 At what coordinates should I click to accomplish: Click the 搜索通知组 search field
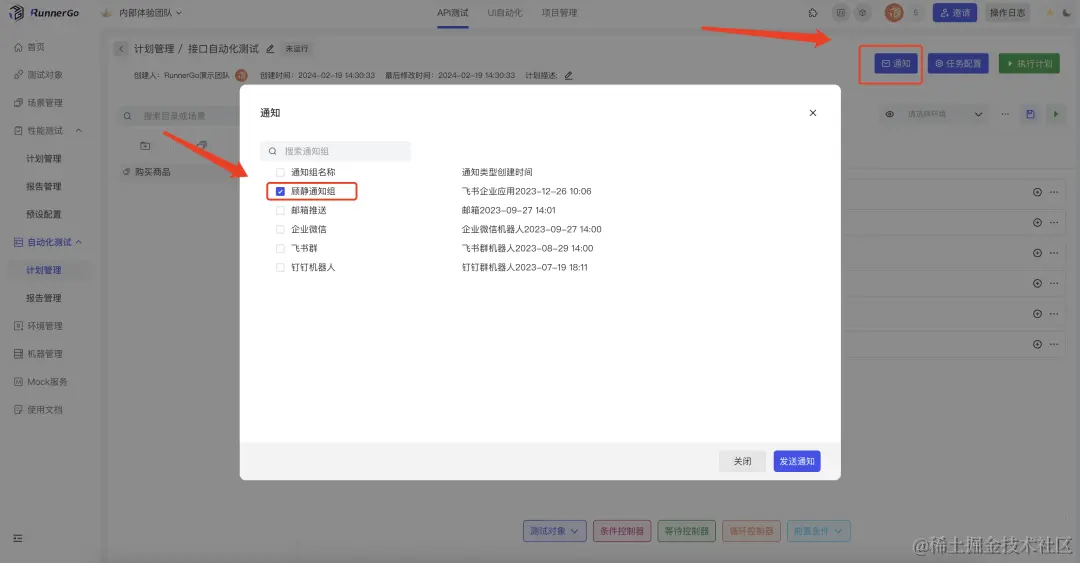[x=335, y=151]
